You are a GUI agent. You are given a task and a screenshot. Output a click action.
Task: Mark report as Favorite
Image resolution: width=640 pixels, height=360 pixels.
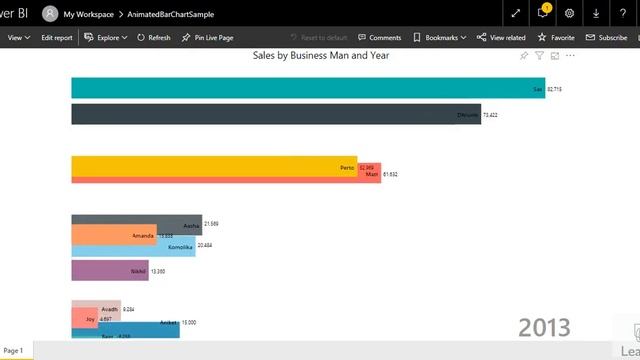pos(556,38)
